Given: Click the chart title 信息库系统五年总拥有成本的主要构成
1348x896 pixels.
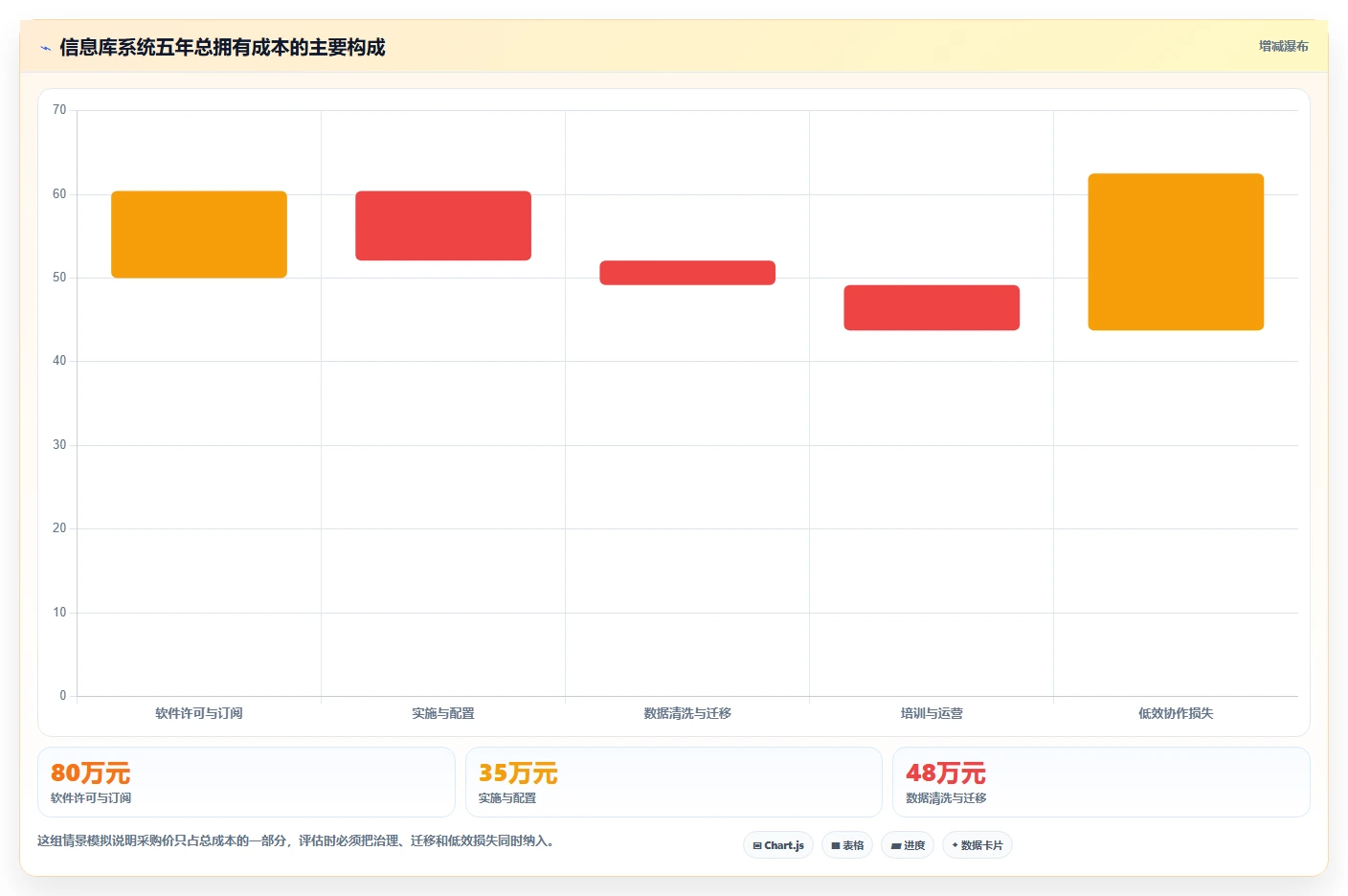Looking at the screenshot, I should [x=222, y=47].
